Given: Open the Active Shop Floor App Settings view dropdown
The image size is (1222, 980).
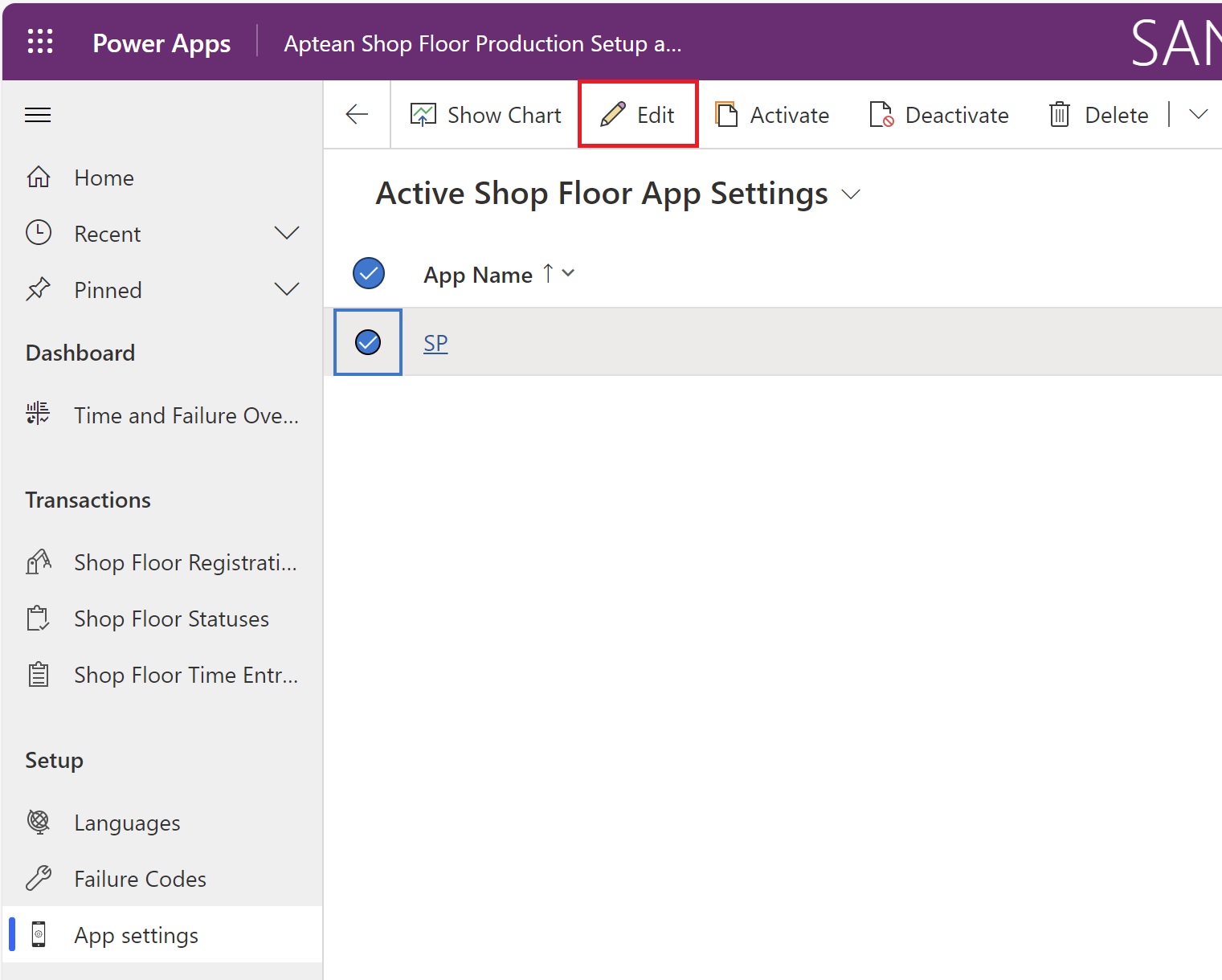Looking at the screenshot, I should point(851,194).
